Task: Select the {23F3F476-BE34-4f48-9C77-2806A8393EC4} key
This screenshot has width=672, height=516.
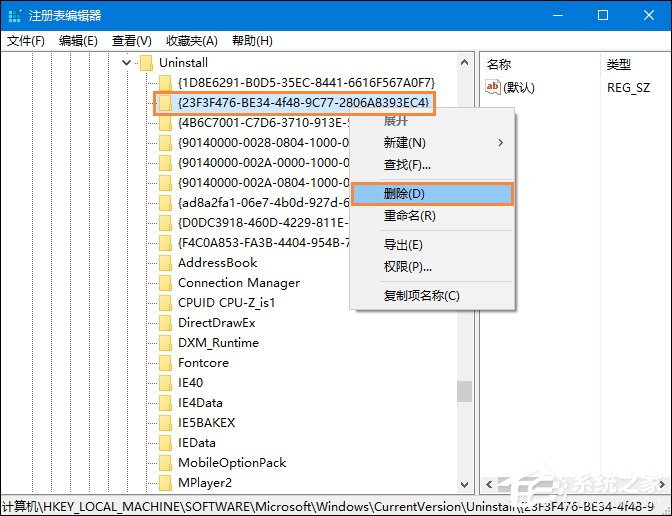Action: [x=303, y=102]
